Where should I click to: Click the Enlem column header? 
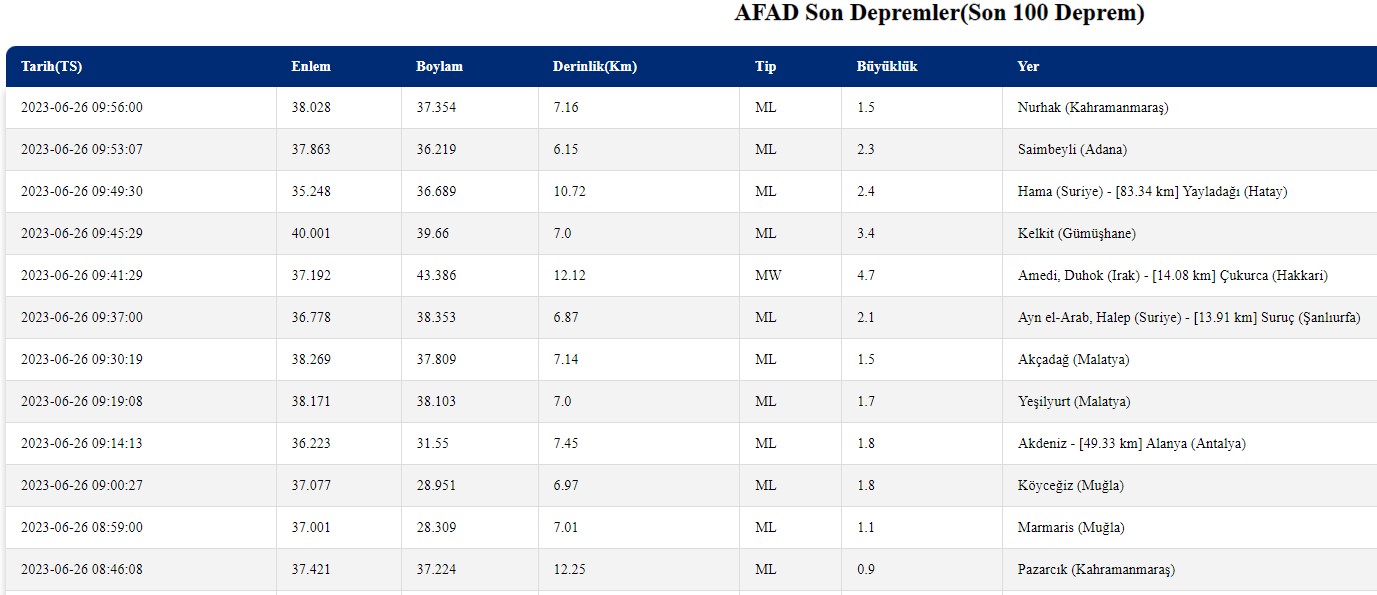tap(310, 67)
